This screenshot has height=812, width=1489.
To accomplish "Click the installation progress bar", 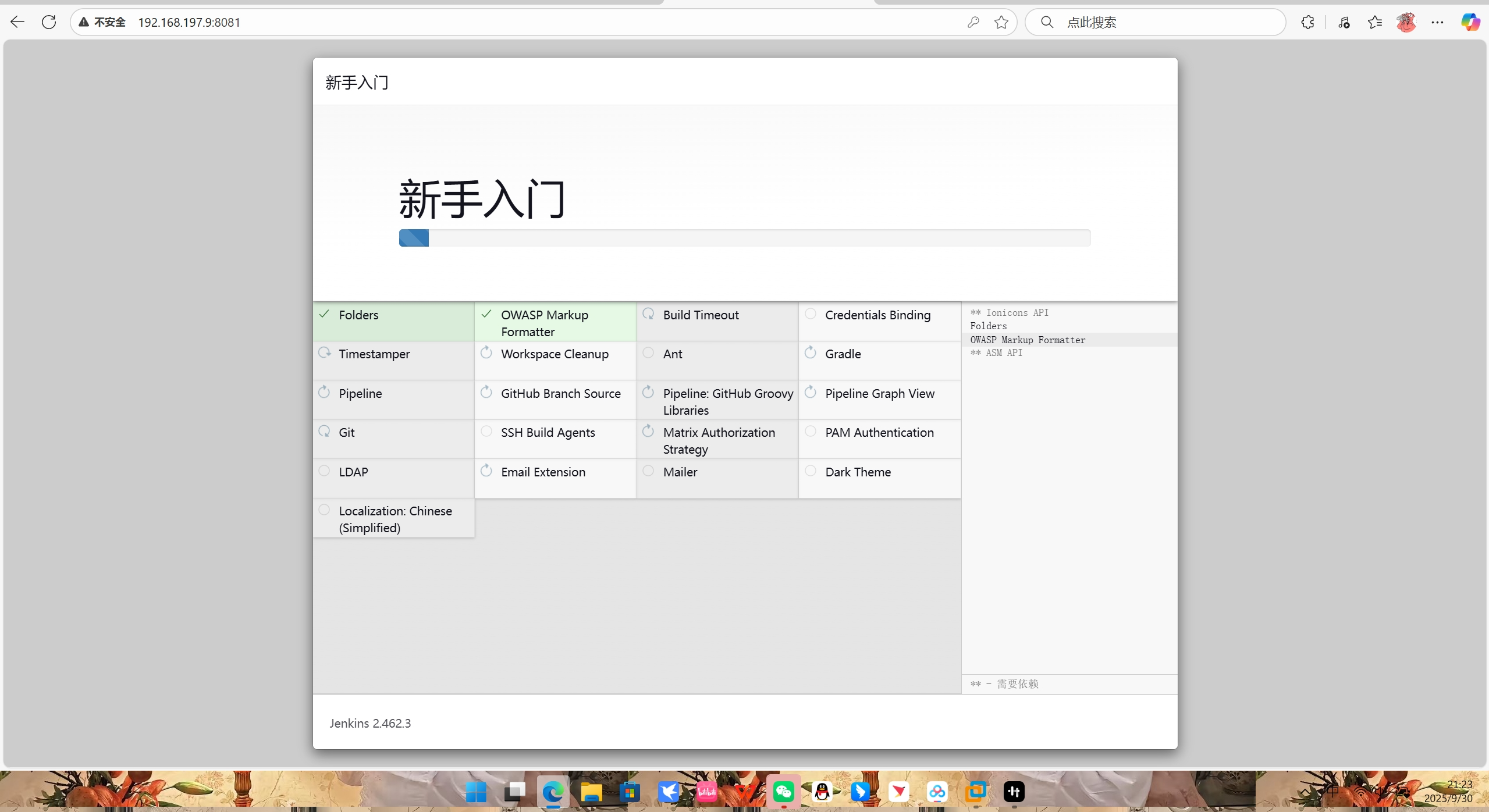I will (x=744, y=238).
